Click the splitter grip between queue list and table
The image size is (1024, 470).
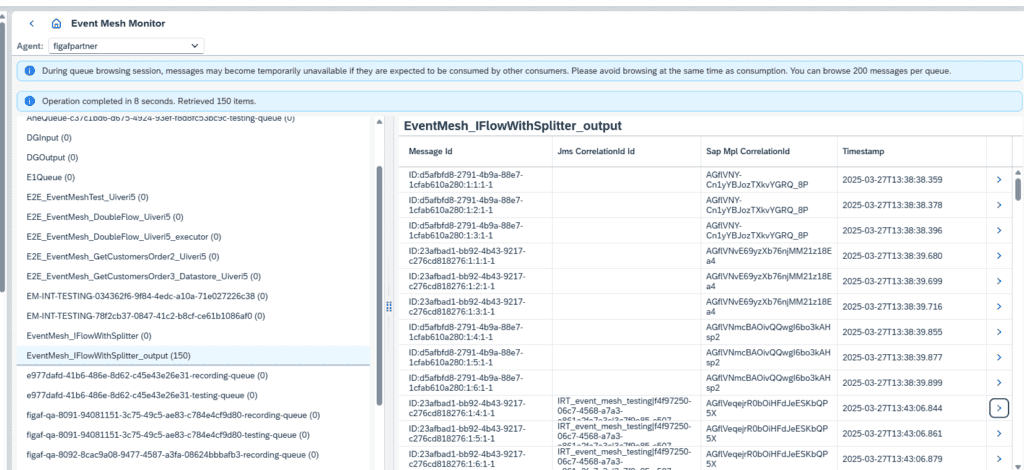[x=389, y=307]
